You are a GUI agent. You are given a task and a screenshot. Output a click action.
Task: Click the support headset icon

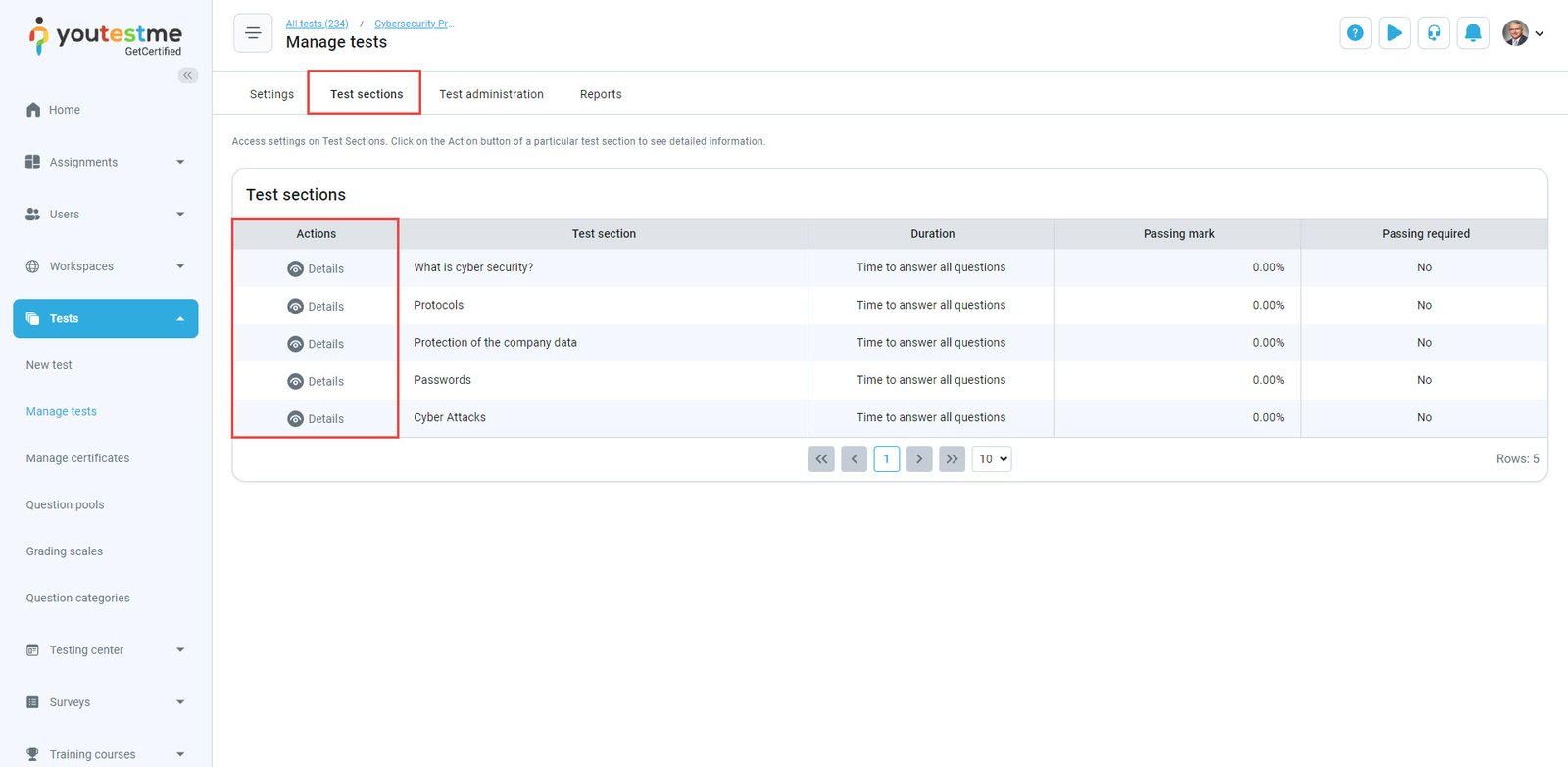click(1434, 33)
